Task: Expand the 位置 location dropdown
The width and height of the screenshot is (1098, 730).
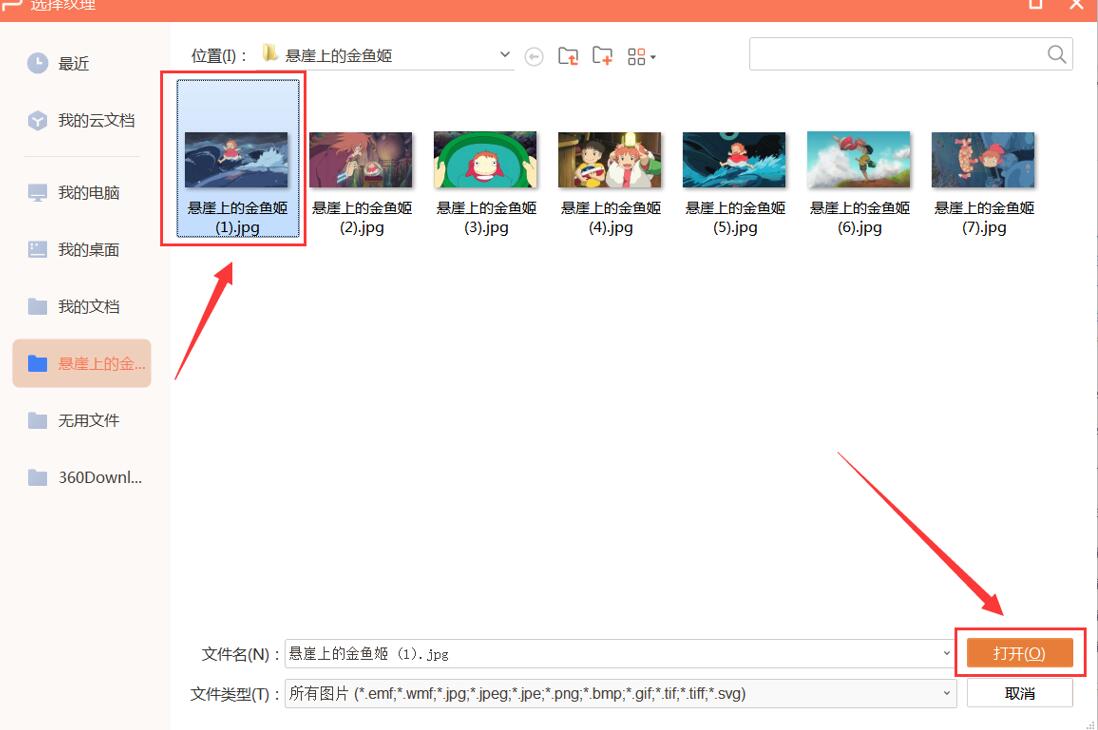Action: point(505,55)
